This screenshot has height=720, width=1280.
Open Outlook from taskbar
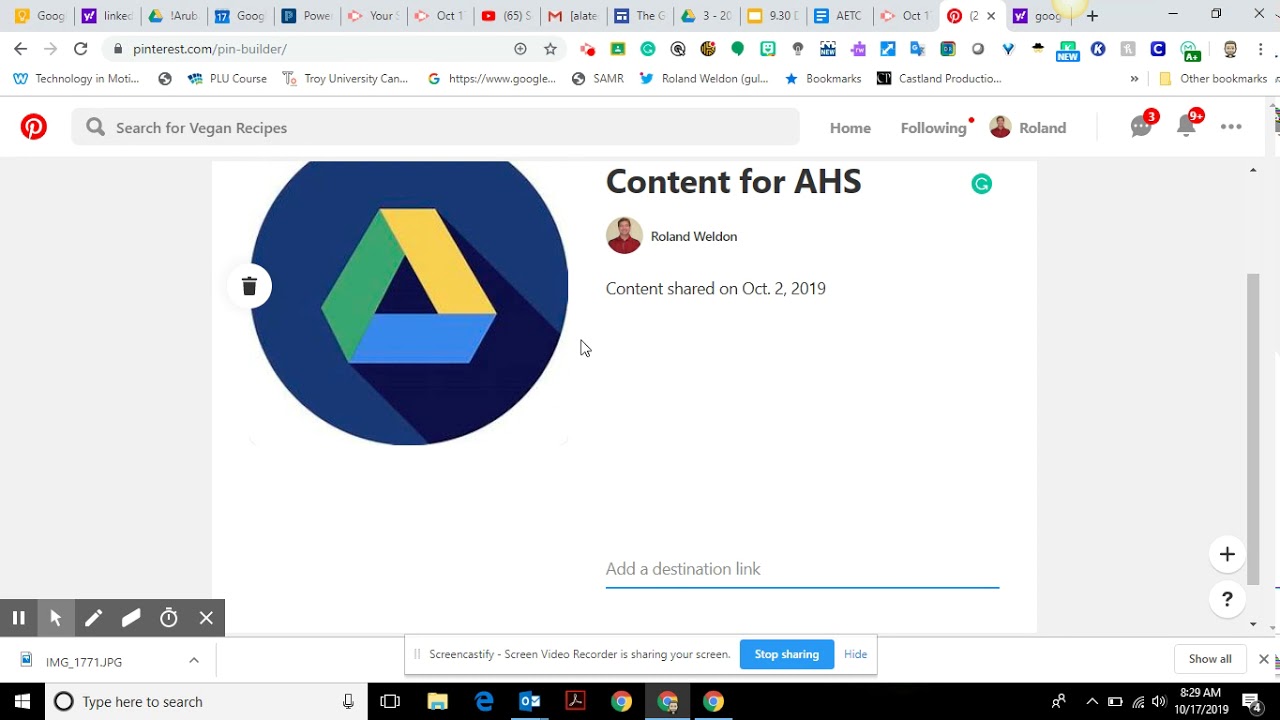530,702
